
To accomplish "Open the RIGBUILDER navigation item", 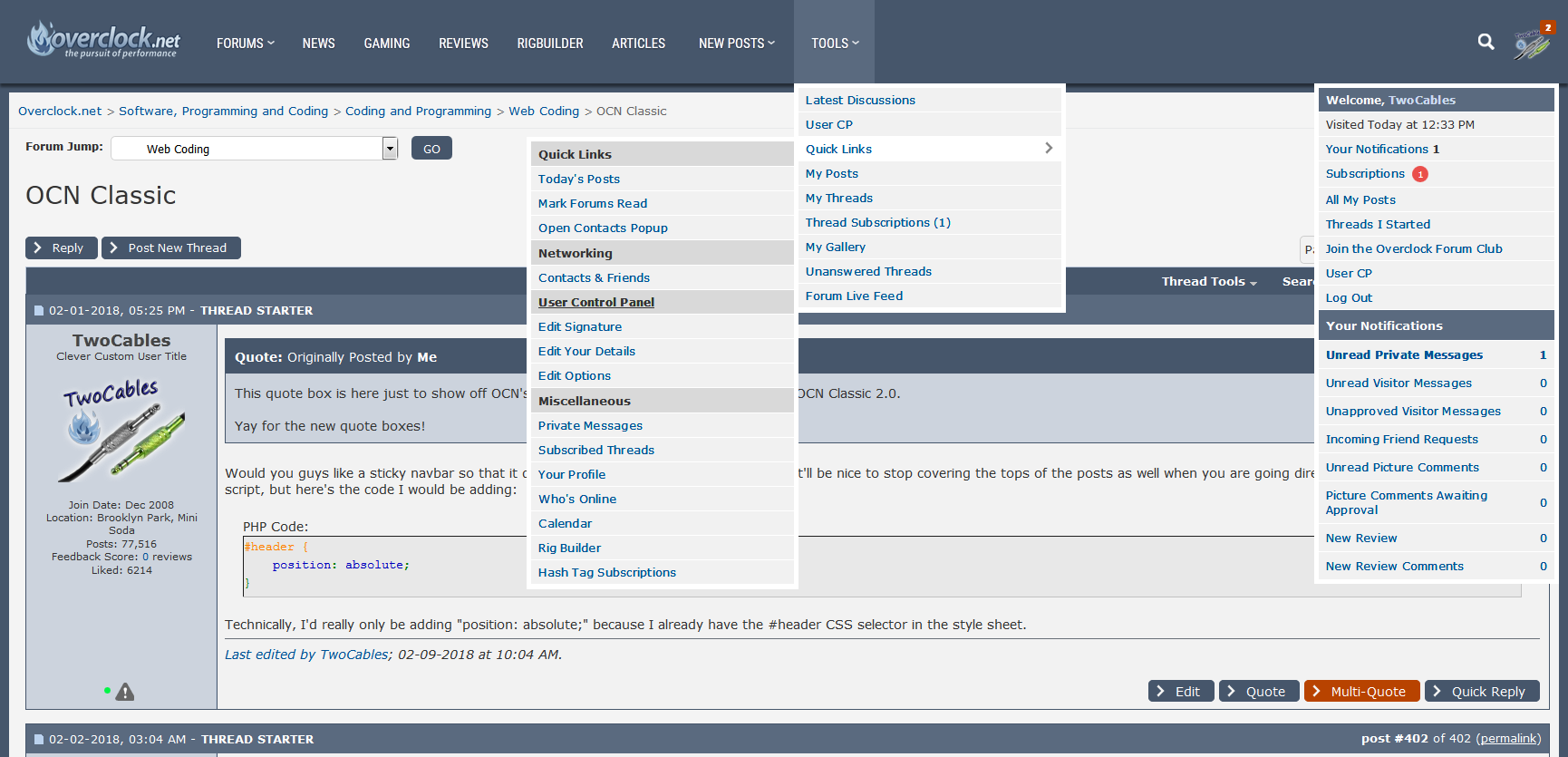I will pos(550,43).
